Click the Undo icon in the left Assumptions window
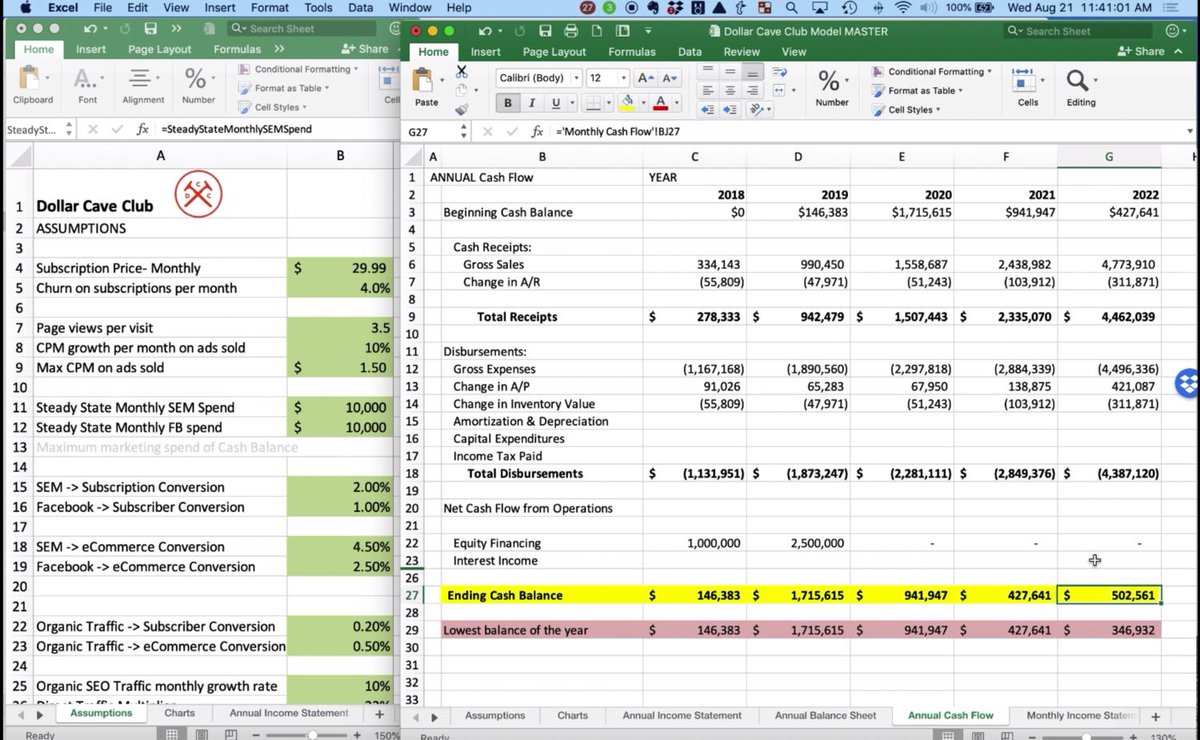Screen dimensions: 1200x740 89,29
